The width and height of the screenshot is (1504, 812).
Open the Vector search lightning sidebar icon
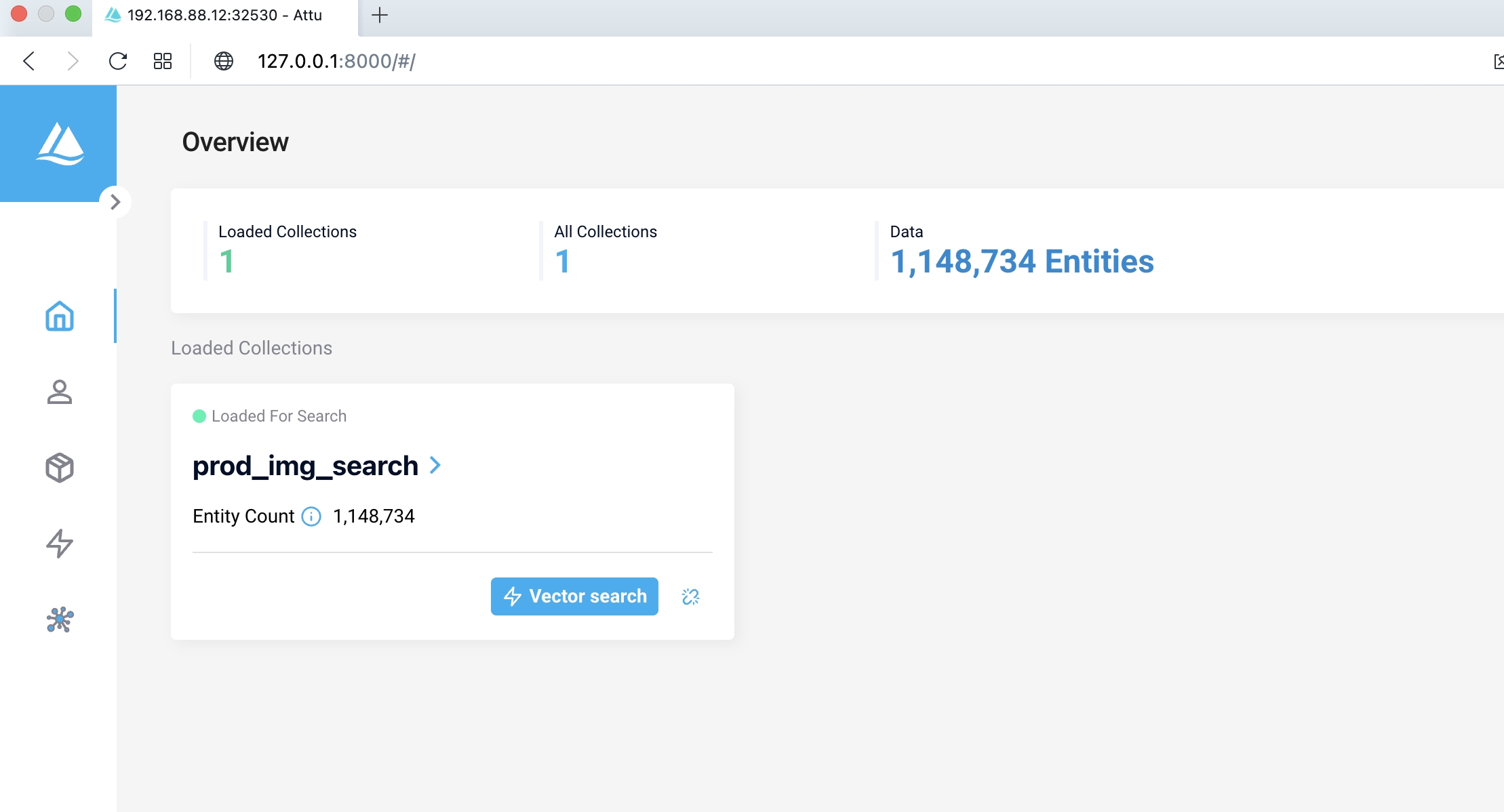60,544
